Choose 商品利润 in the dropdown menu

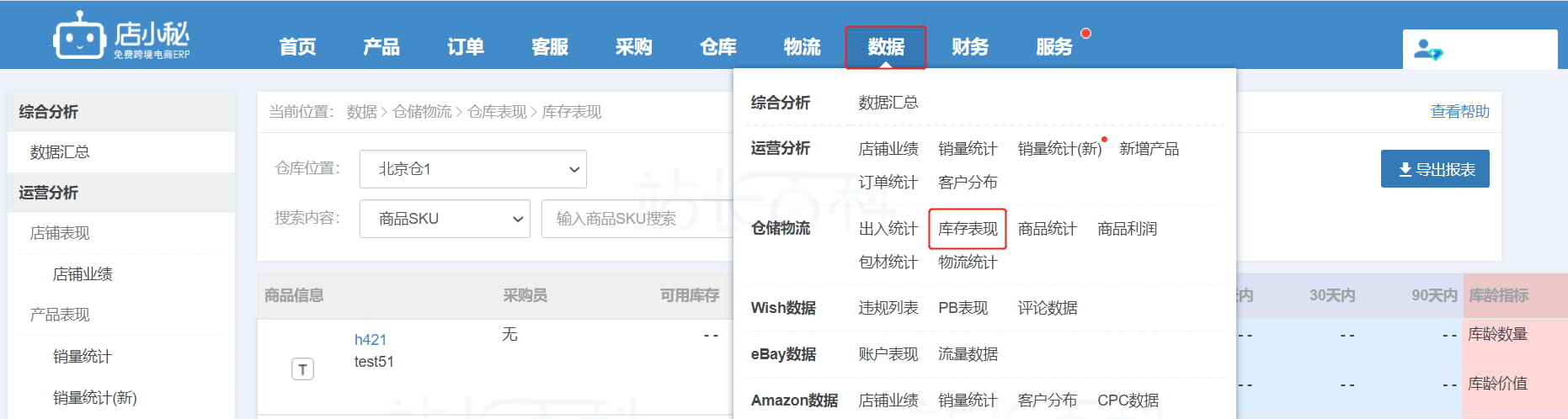(1127, 229)
